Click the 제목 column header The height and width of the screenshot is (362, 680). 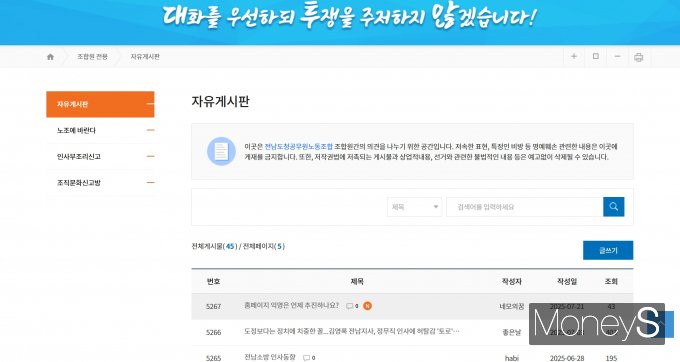click(x=357, y=281)
